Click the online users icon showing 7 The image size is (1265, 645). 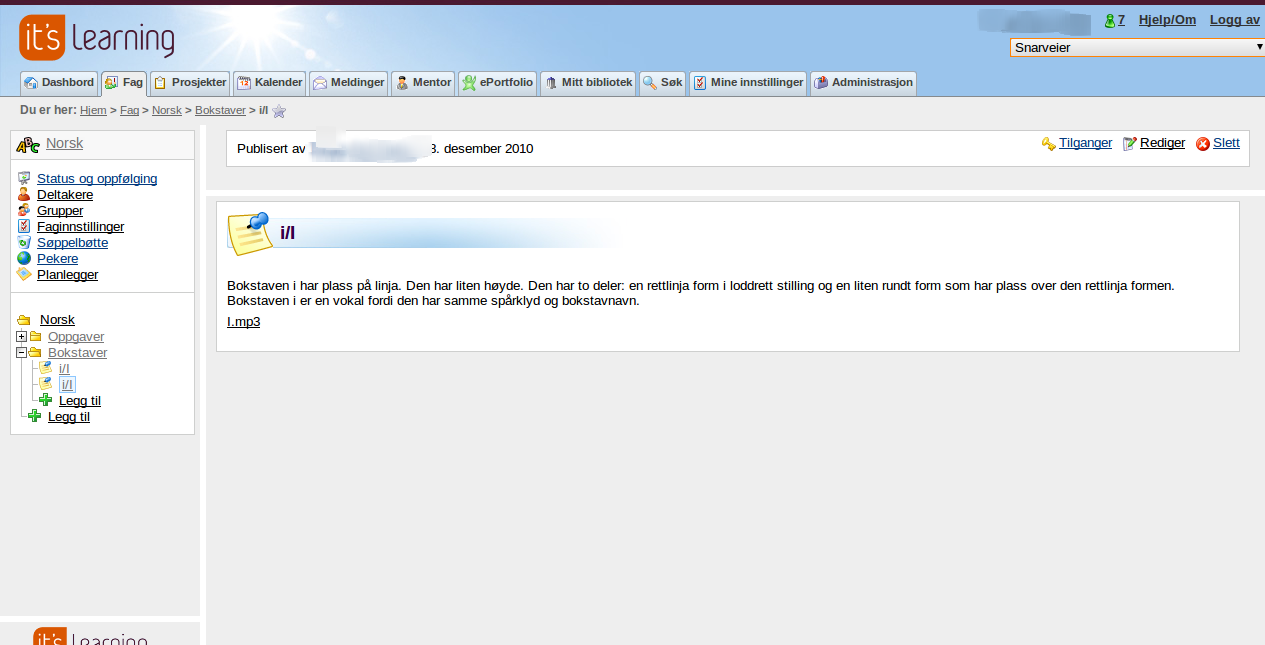coord(1109,21)
